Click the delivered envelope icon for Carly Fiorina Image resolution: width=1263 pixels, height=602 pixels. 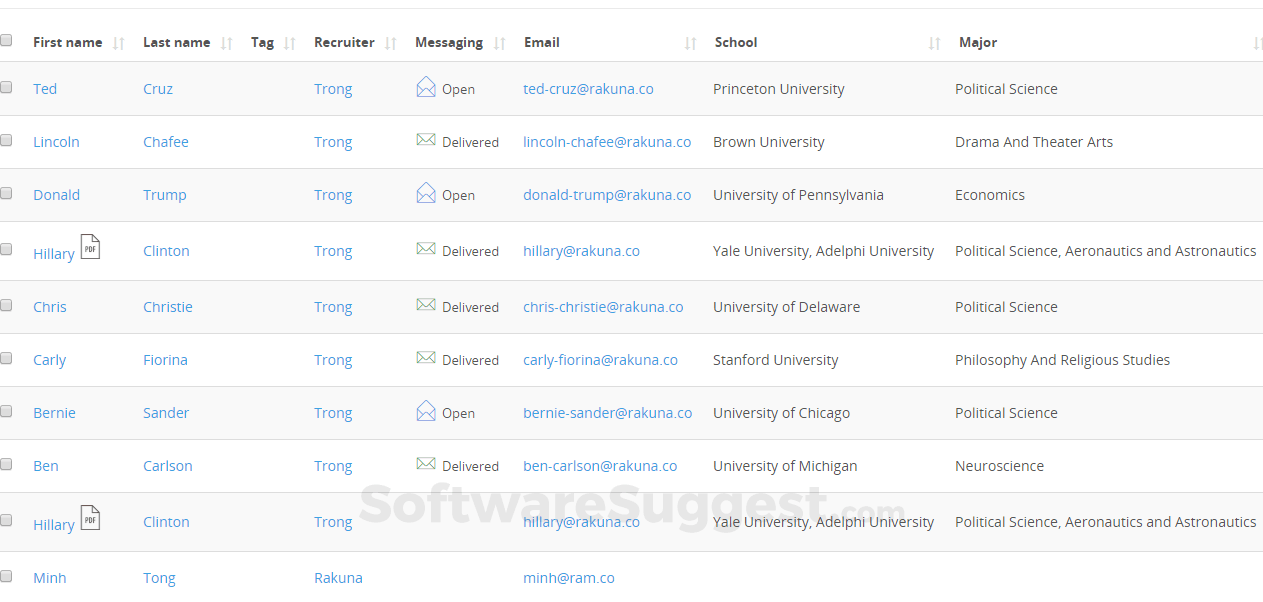pyautogui.click(x=426, y=358)
